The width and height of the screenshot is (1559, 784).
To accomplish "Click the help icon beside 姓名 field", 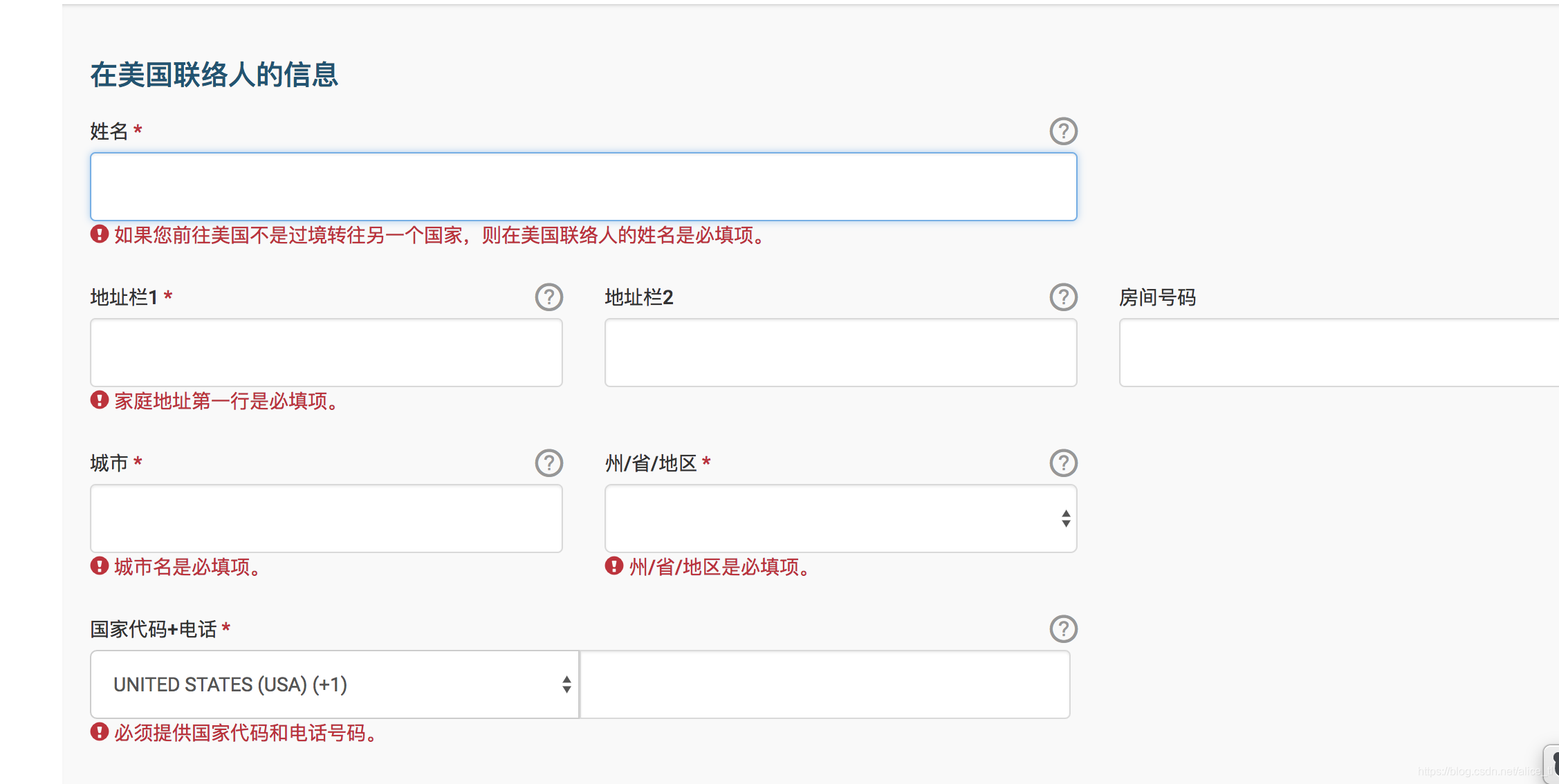I will pos(1063,131).
